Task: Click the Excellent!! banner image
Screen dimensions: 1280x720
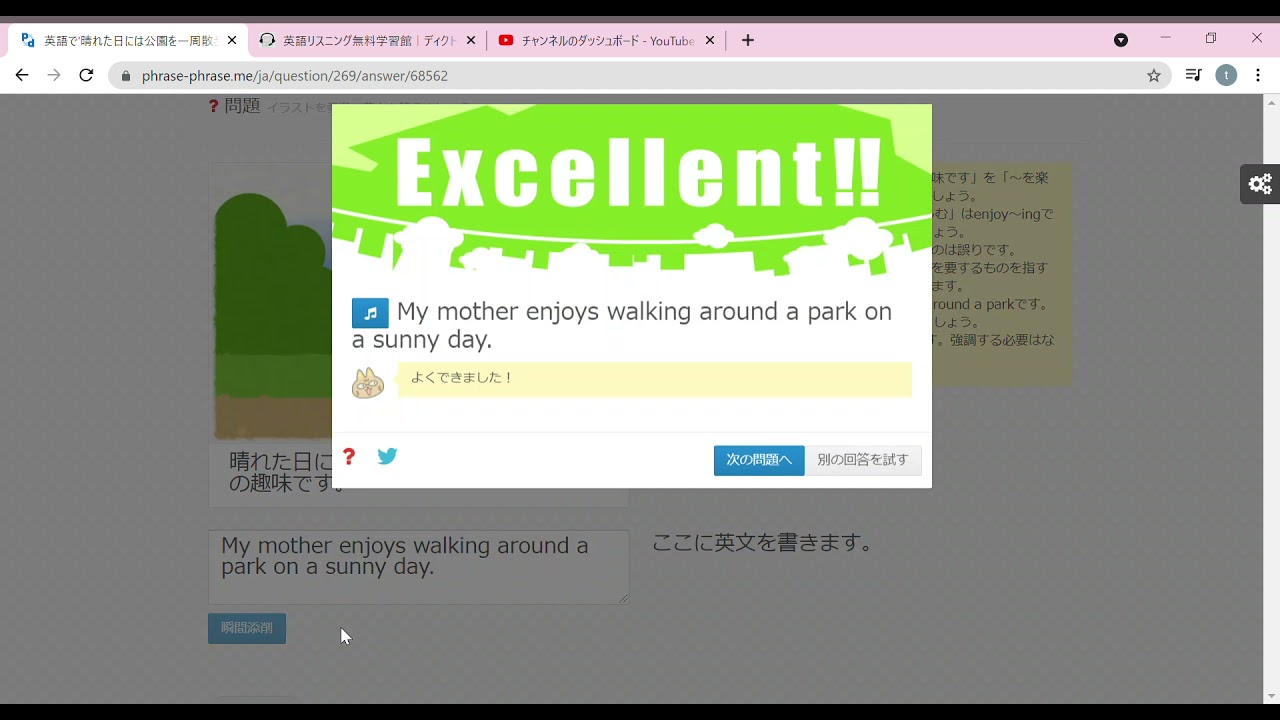Action: (x=632, y=190)
